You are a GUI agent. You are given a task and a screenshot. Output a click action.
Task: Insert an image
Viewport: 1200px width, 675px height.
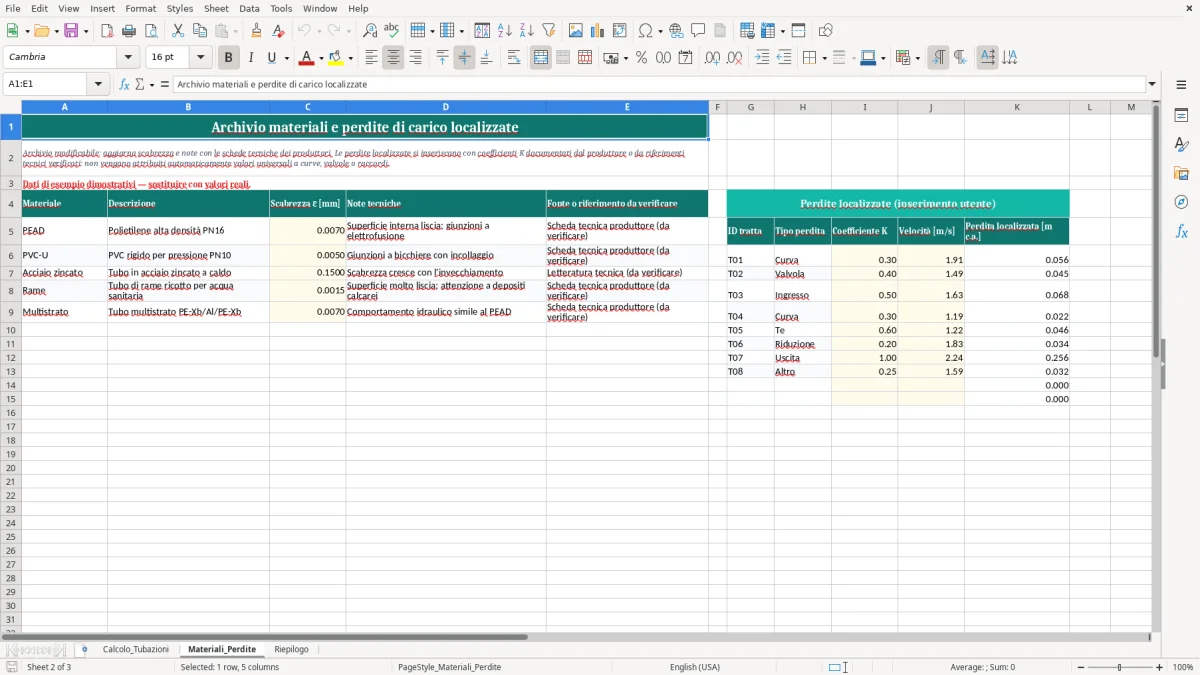coord(576,31)
